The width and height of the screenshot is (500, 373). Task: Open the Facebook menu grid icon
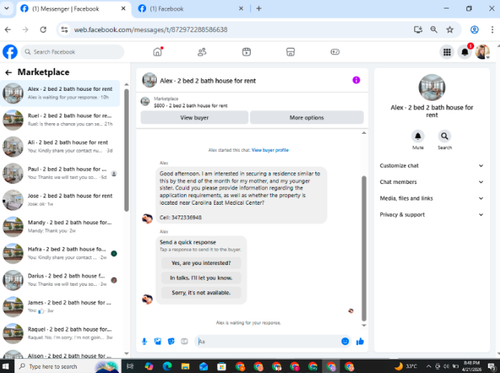coord(447,52)
